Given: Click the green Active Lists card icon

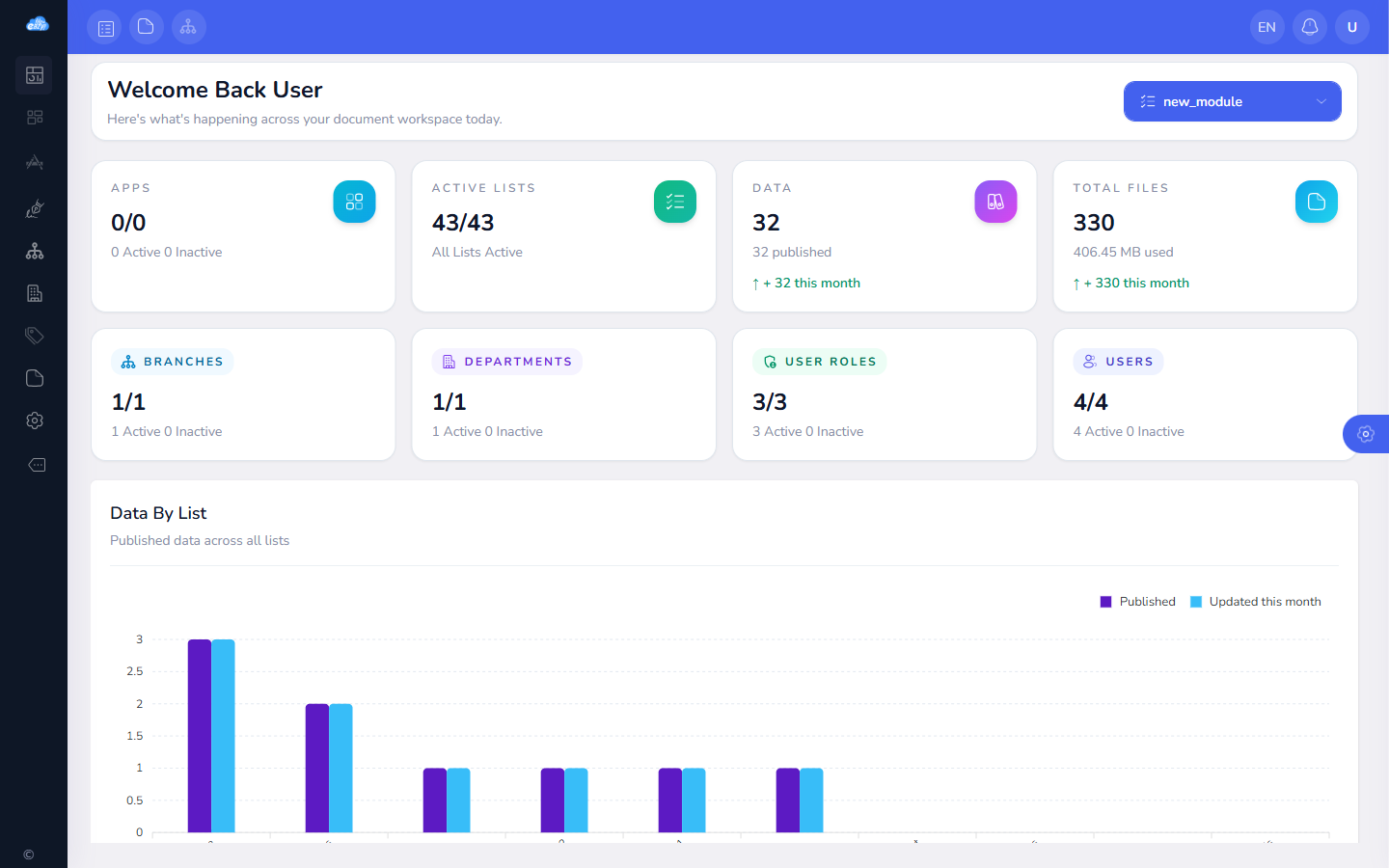Looking at the screenshot, I should tap(675, 202).
